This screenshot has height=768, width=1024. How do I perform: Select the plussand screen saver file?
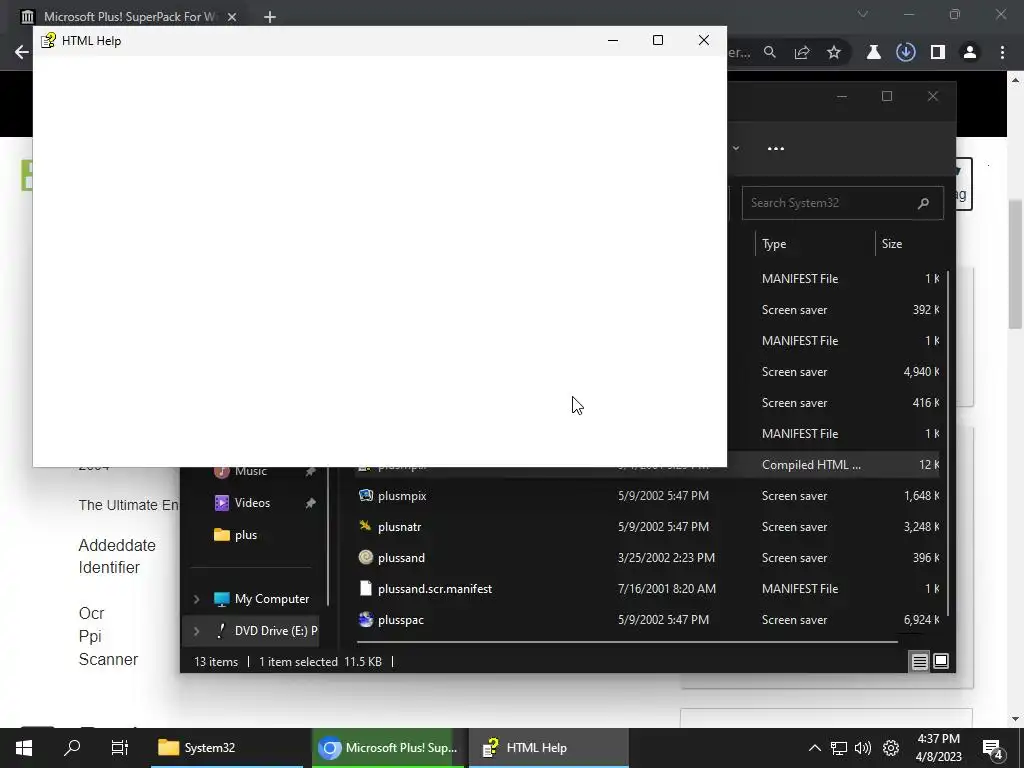tap(401, 558)
